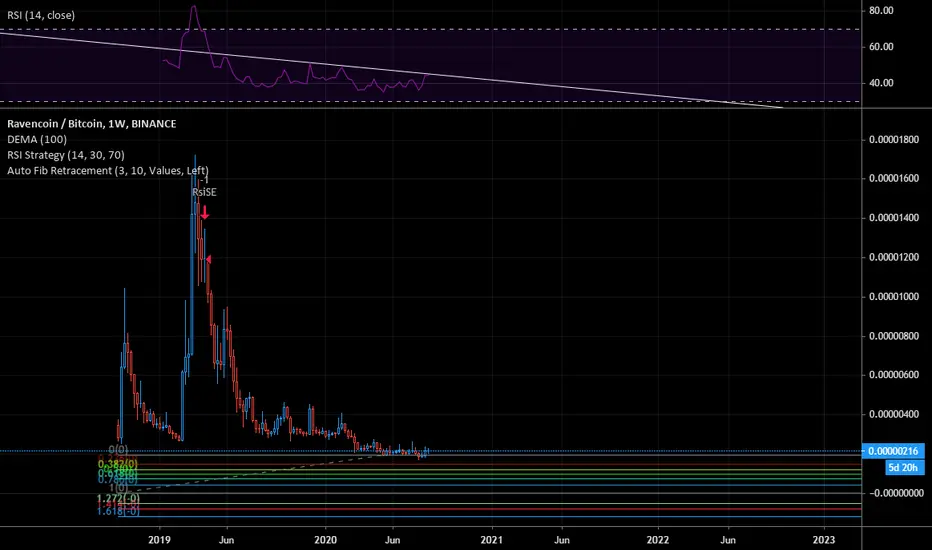932x550 pixels.
Task: Click the 2020 label on time axis
Action: click(325, 540)
